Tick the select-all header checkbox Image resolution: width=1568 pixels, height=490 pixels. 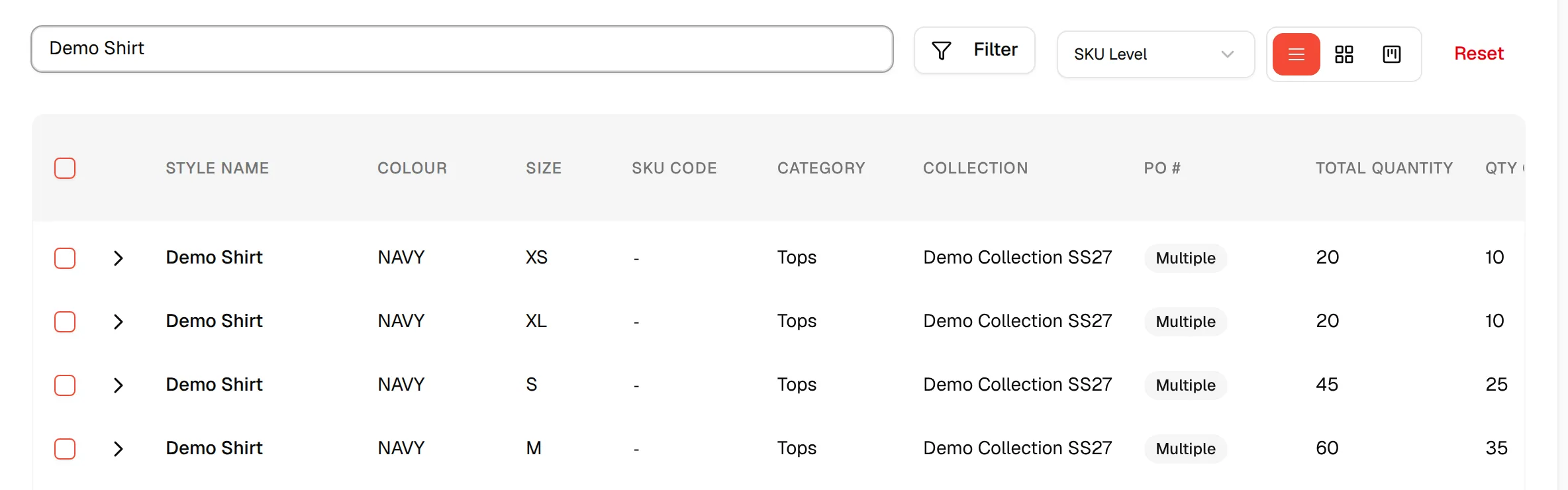tap(65, 168)
